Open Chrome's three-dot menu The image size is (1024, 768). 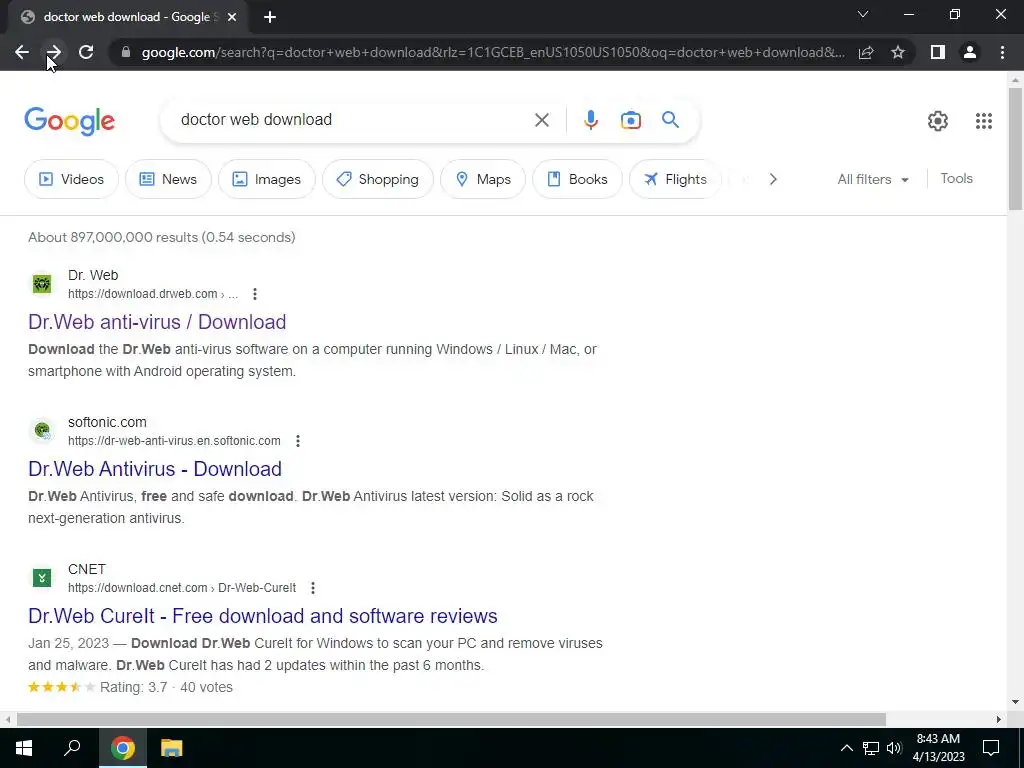[1002, 52]
